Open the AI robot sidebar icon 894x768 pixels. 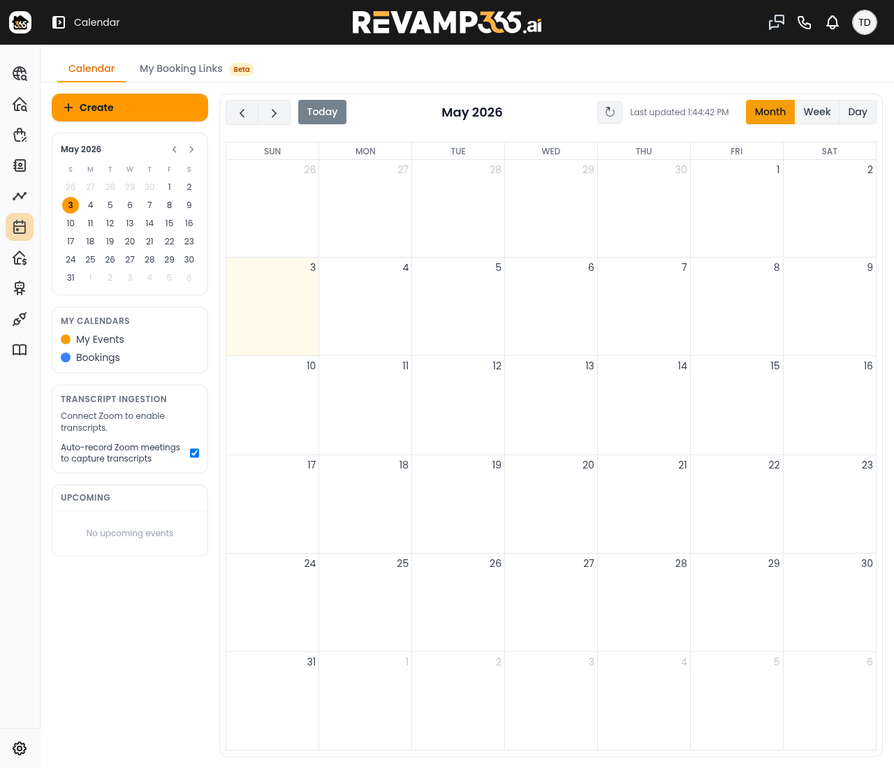[20, 288]
